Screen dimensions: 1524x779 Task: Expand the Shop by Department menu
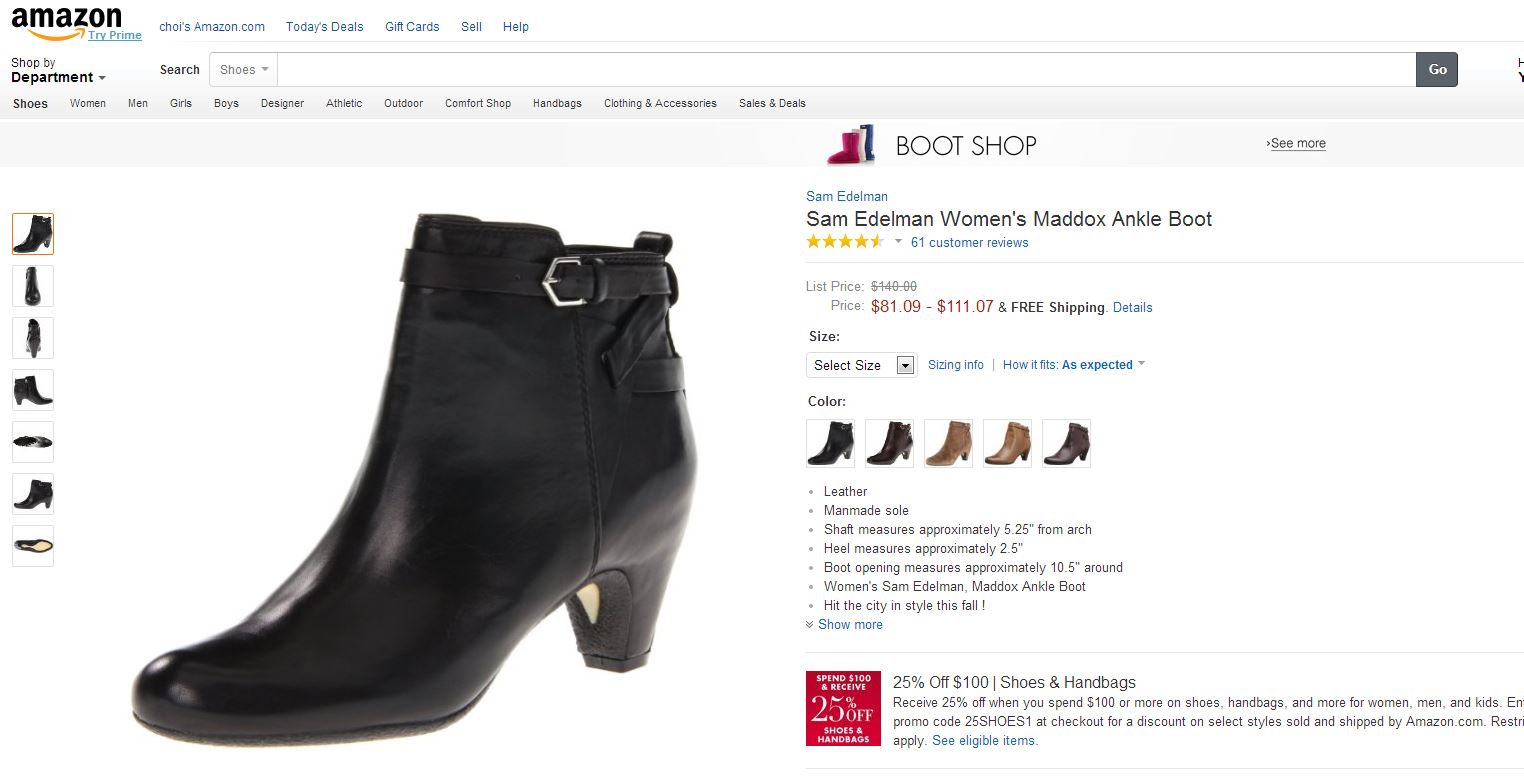coord(58,71)
